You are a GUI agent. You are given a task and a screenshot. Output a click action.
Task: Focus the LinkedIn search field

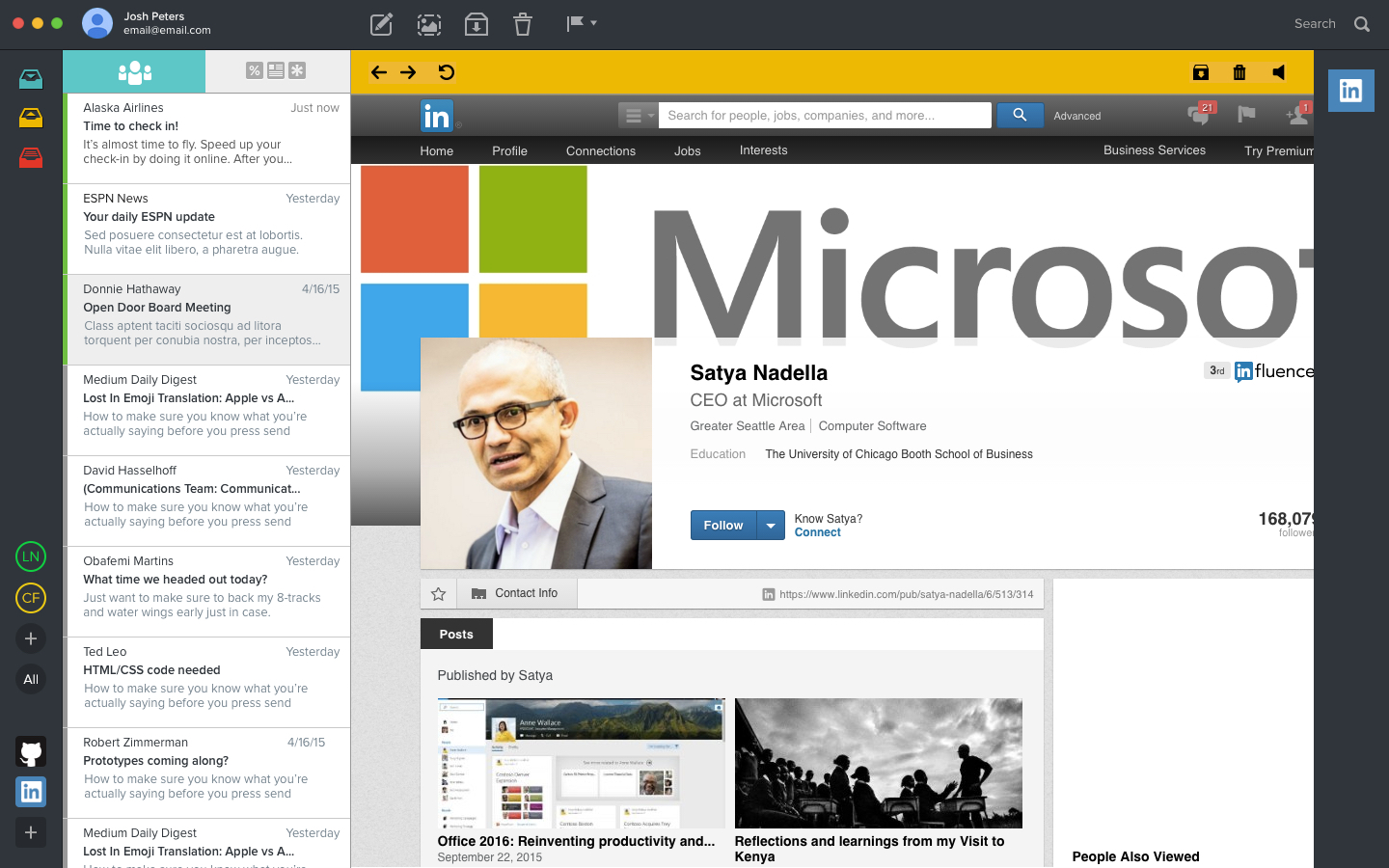pos(825,116)
